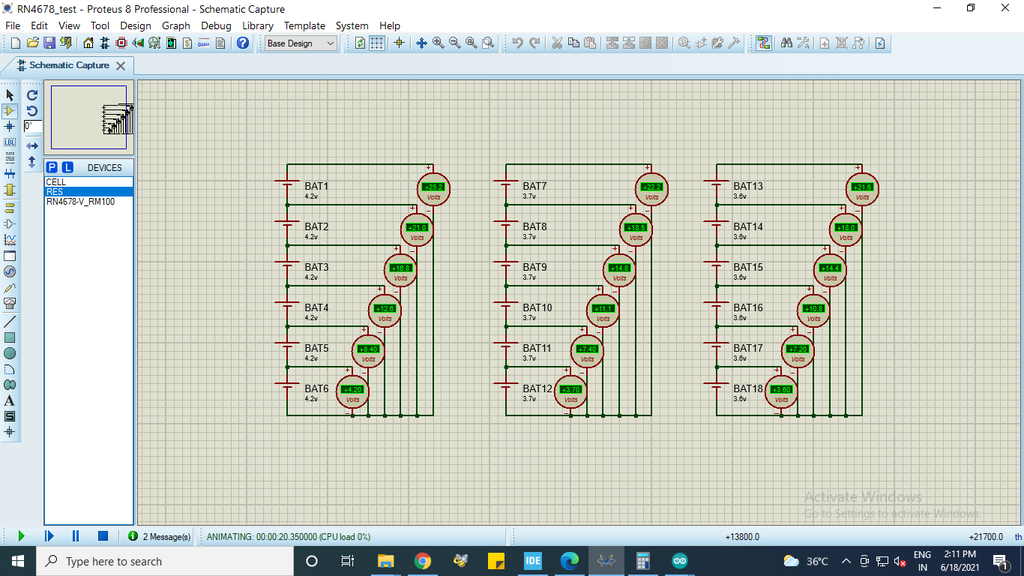Select the Selection Mode arrow tool
Viewport: 1024px width, 576px height.
(9, 94)
